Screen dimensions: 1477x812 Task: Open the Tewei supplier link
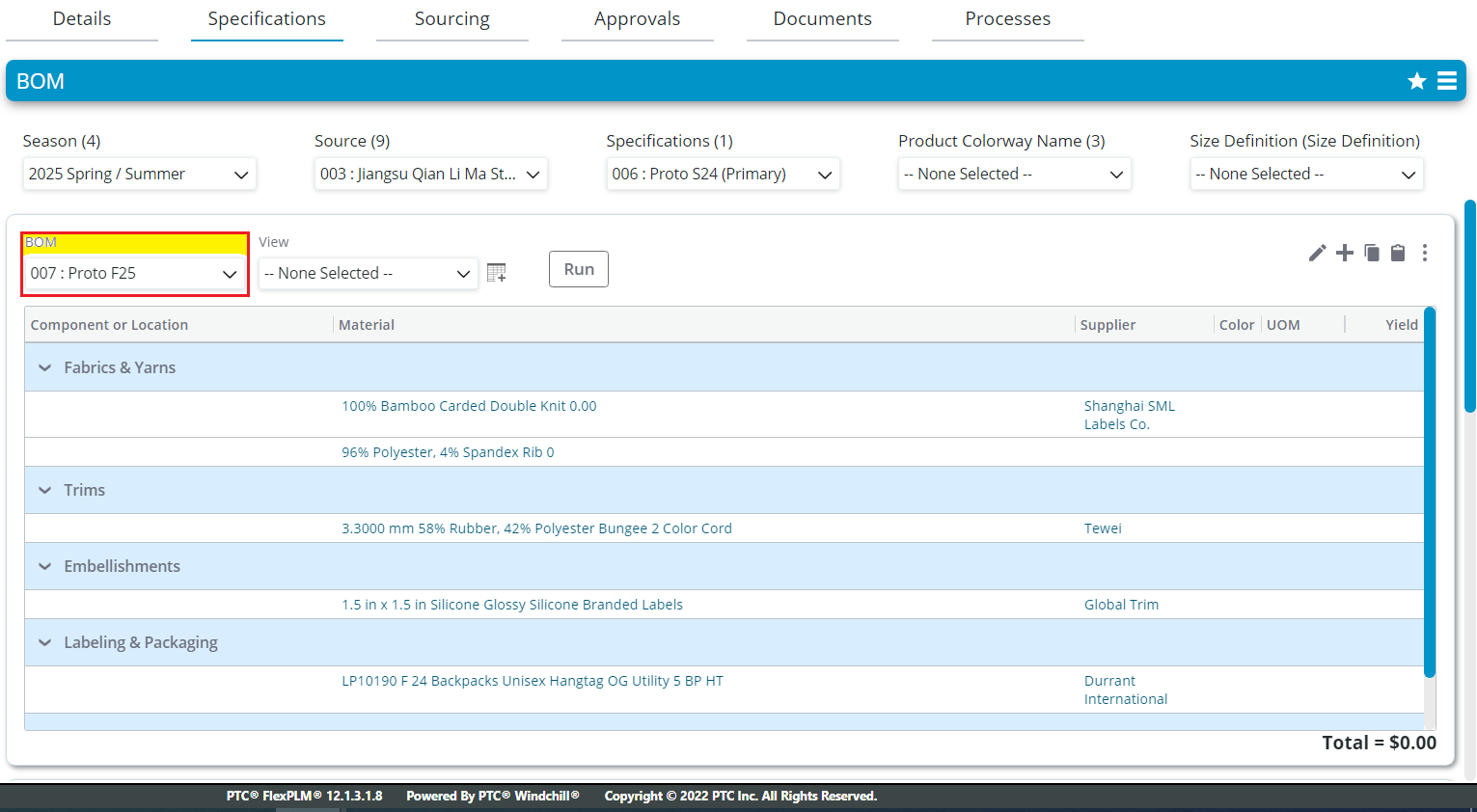click(x=1103, y=528)
